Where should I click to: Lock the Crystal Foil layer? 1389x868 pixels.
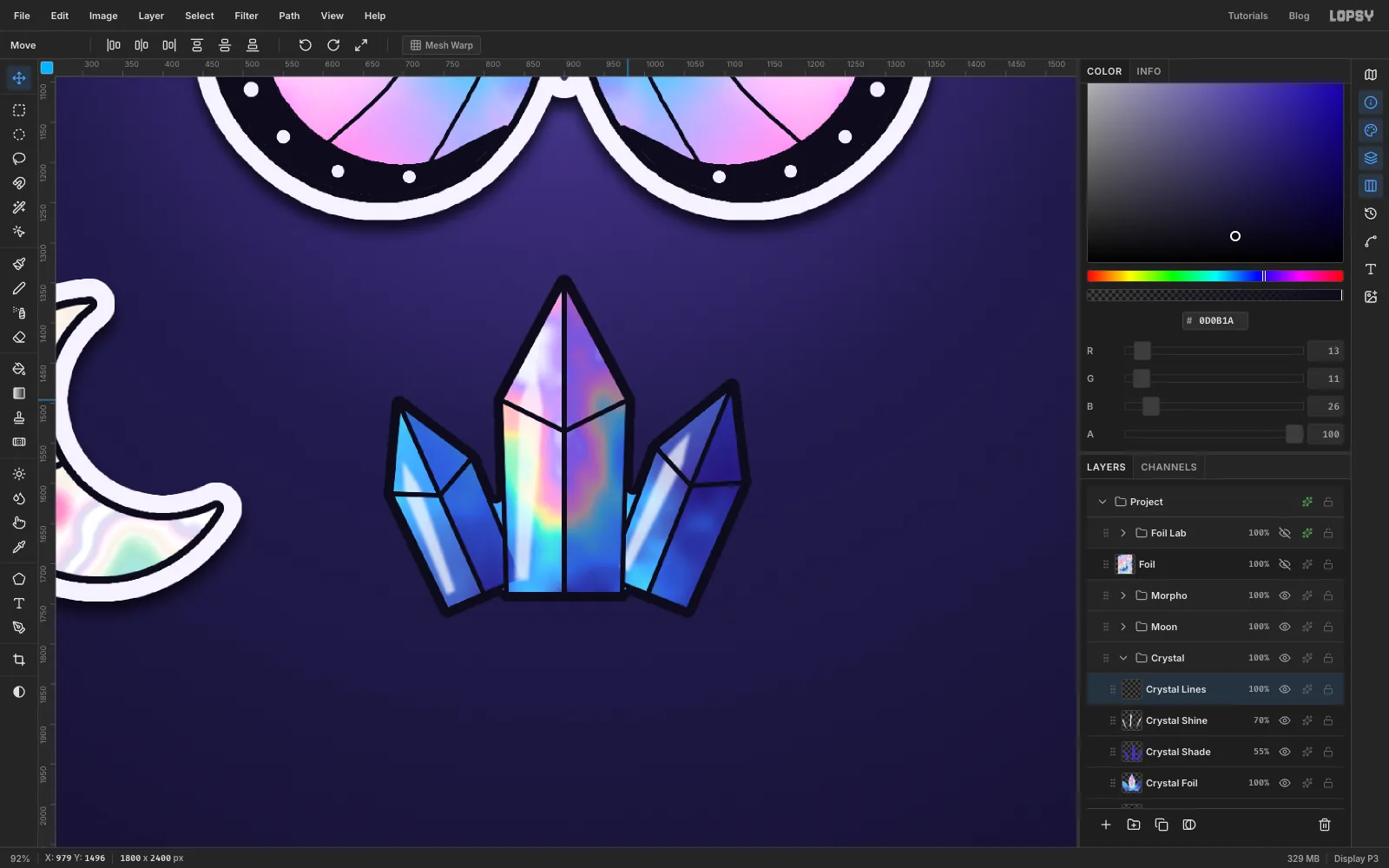tap(1328, 783)
